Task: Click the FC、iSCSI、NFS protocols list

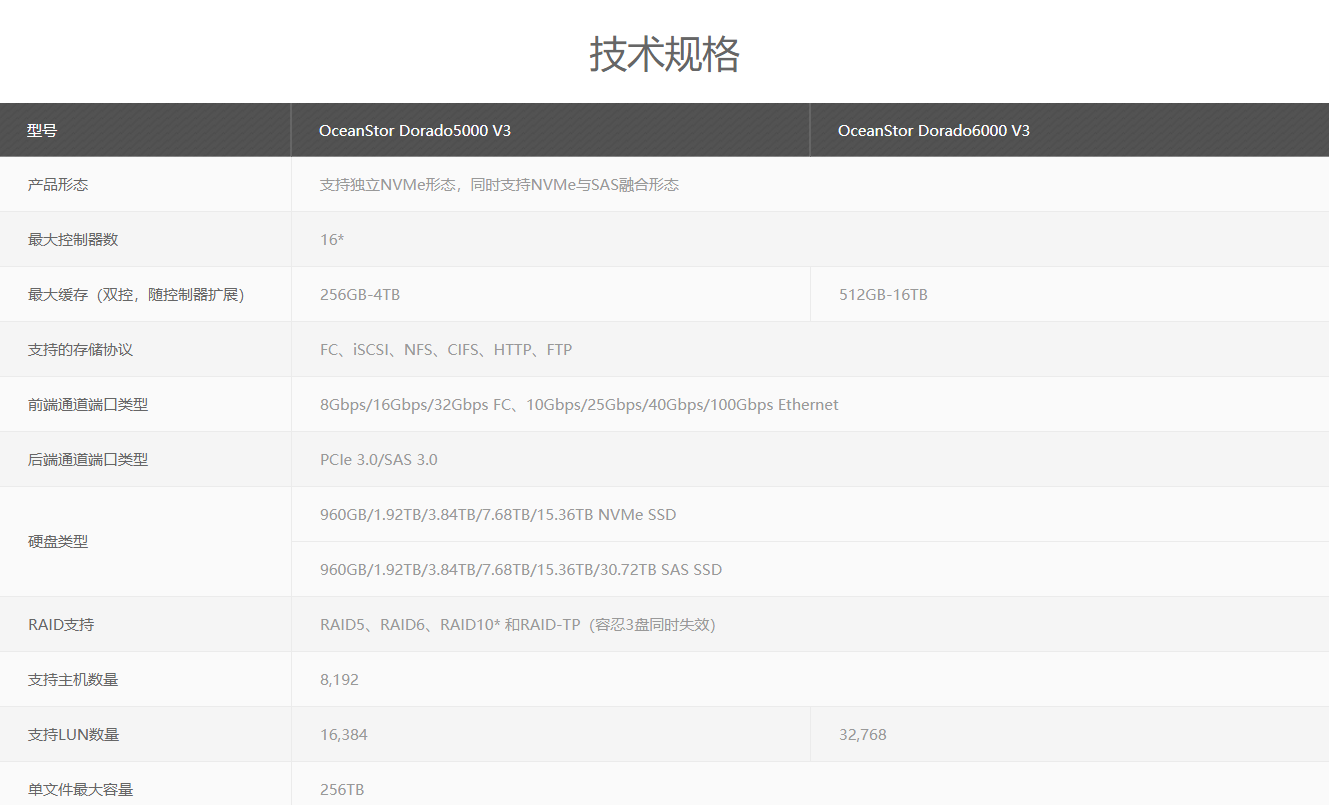Action: [446, 350]
